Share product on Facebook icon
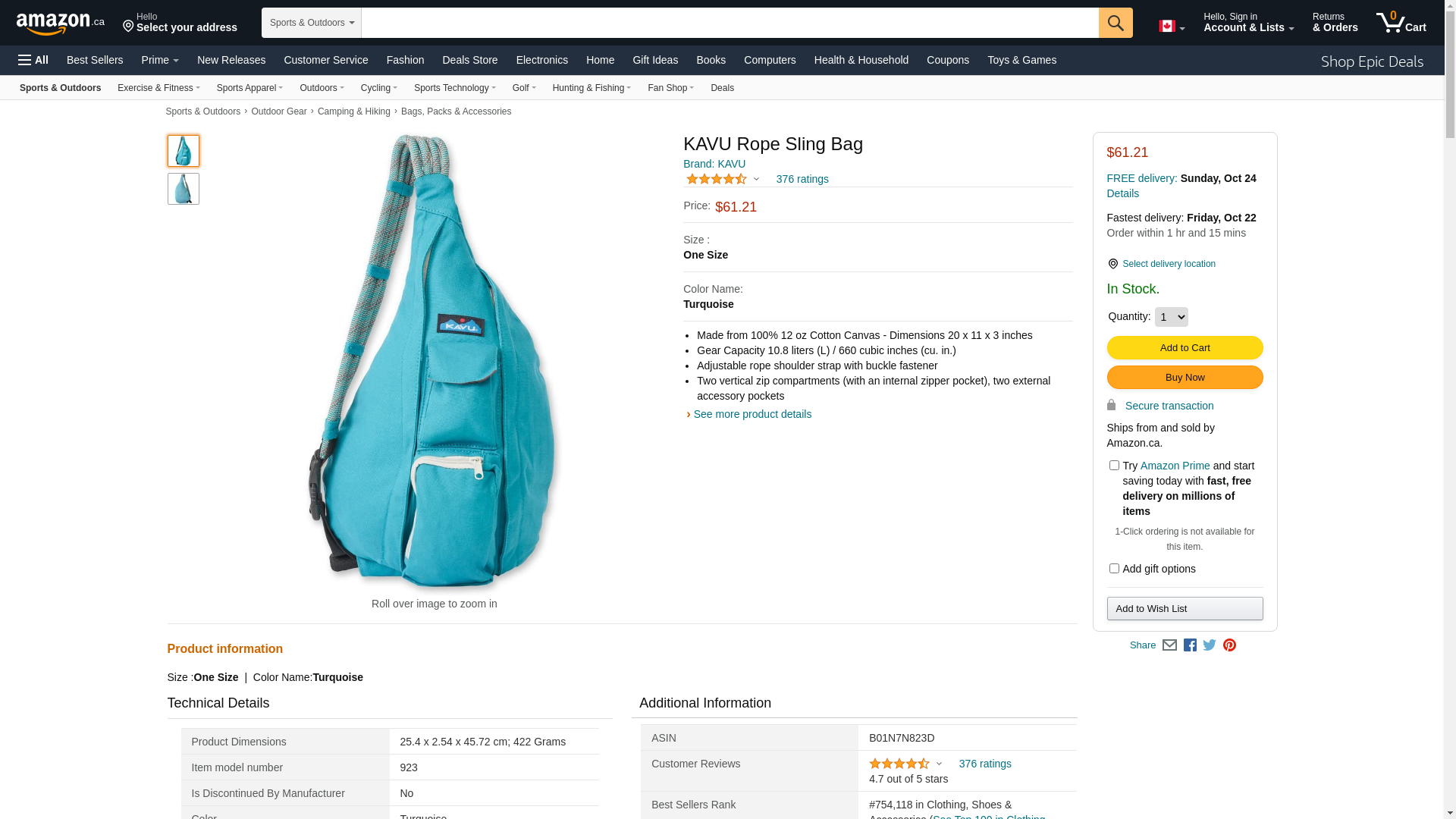This screenshot has width=1456, height=819. pos(1190,645)
